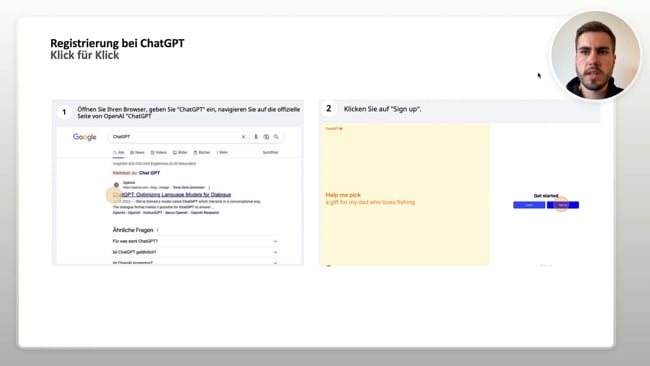Click the blue Log in button under Get started
The height and width of the screenshot is (366, 650).
coord(529,205)
